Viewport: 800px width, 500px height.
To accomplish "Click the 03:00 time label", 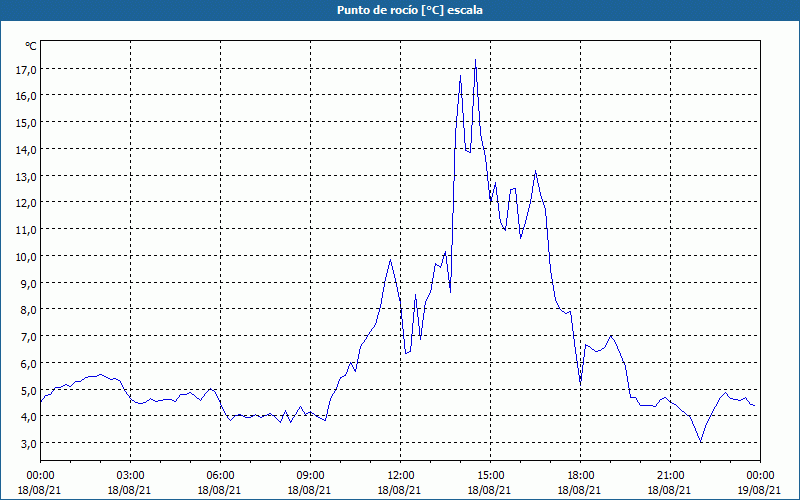I will [x=130, y=476].
